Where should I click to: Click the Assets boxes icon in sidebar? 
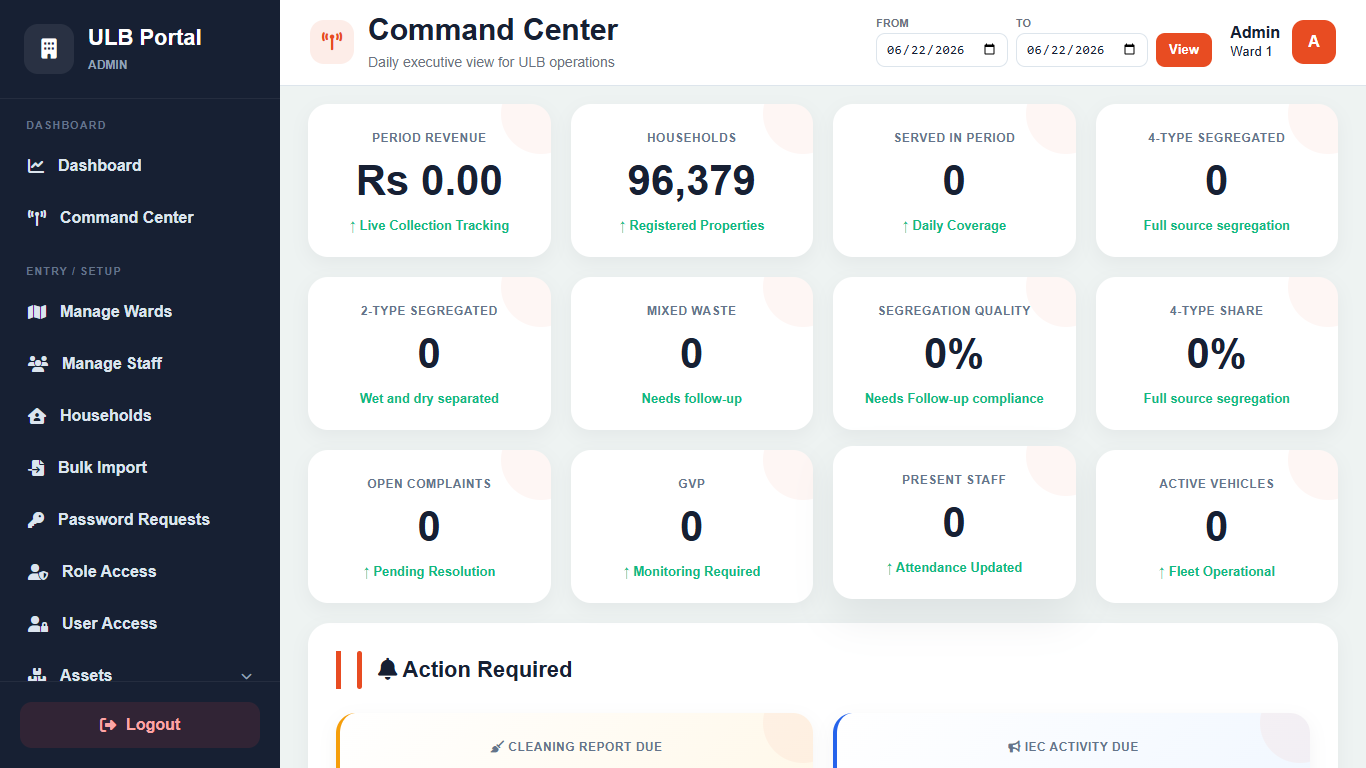tap(37, 676)
